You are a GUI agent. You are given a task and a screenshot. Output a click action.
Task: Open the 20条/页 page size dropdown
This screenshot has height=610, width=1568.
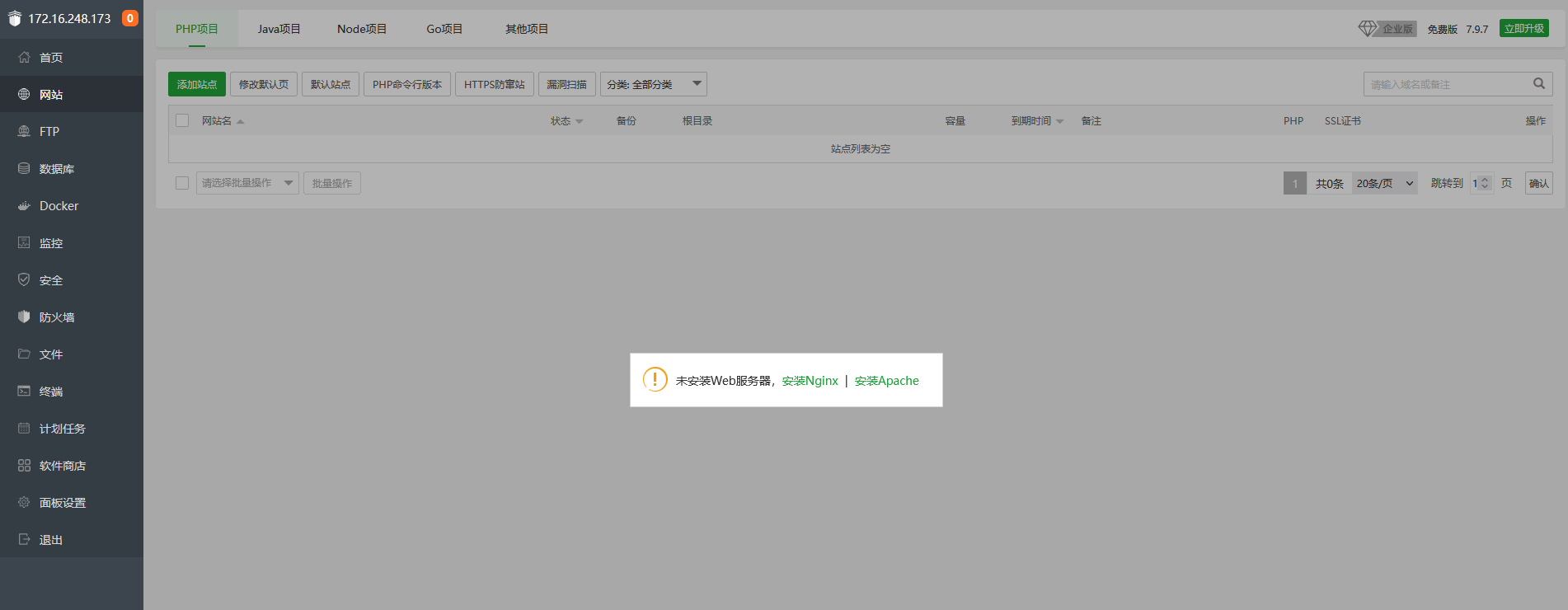tap(1384, 183)
